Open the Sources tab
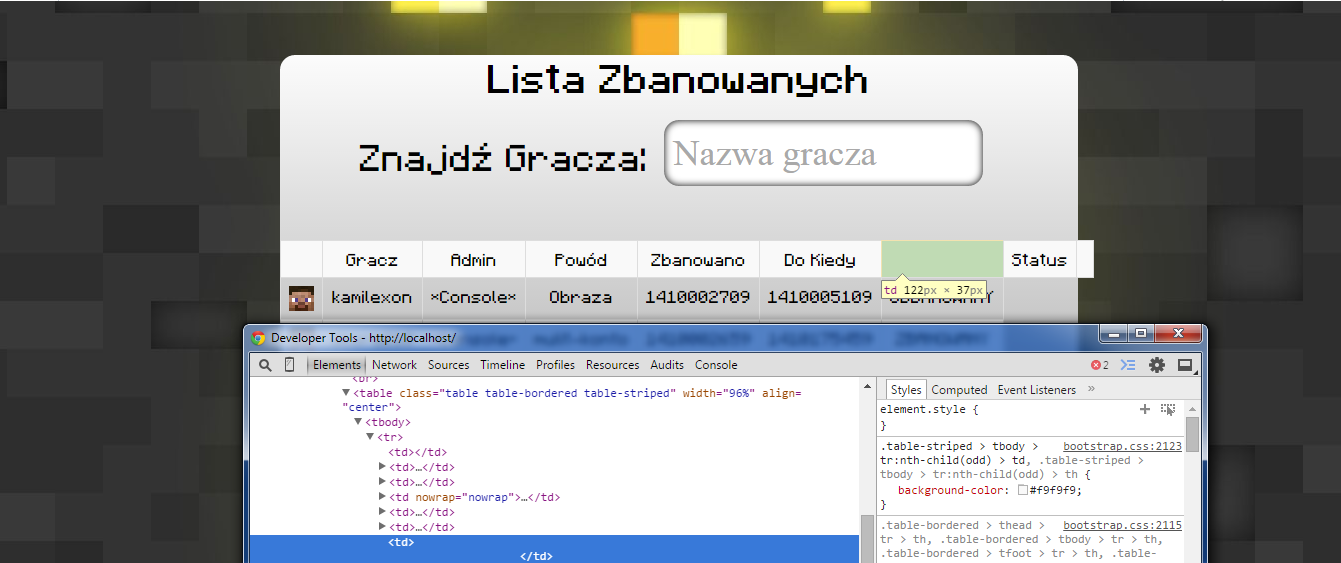Screen dimensions: 1341x563 coord(449,365)
